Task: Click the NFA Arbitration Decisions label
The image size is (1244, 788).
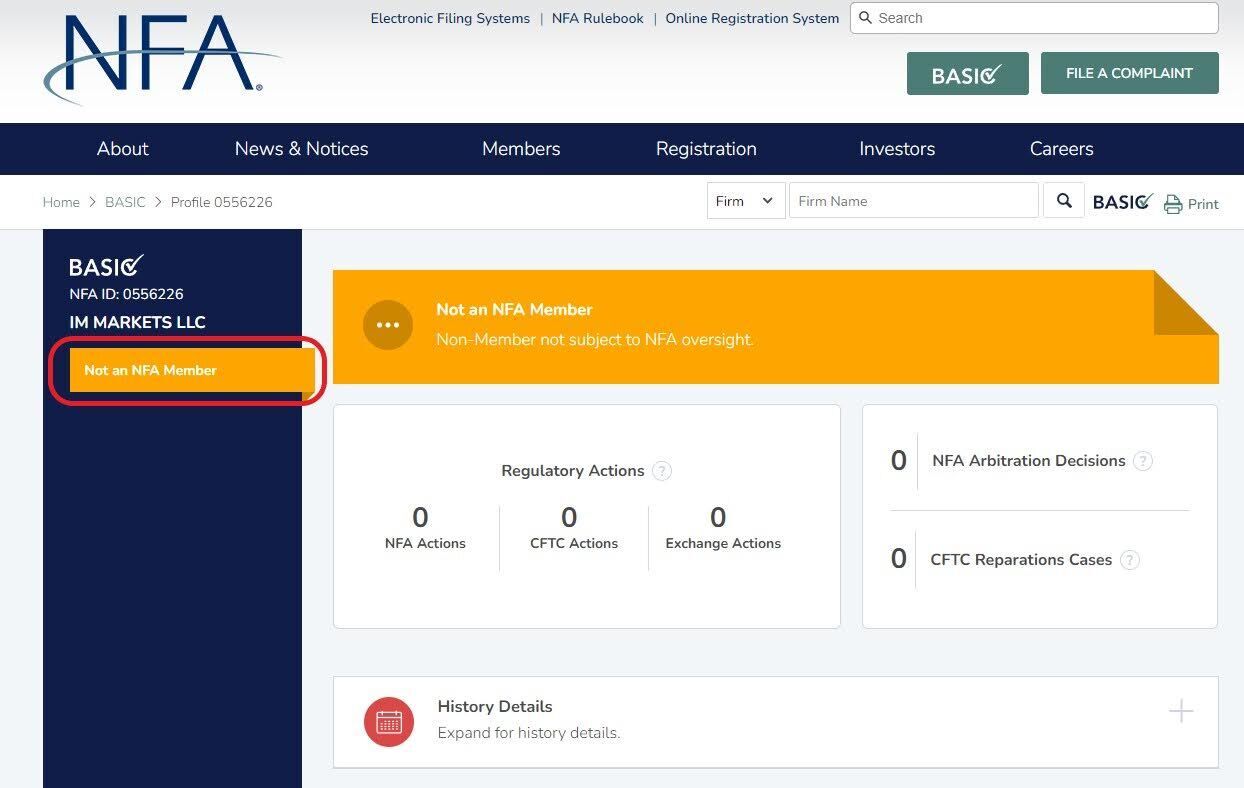Action: [x=1029, y=461]
